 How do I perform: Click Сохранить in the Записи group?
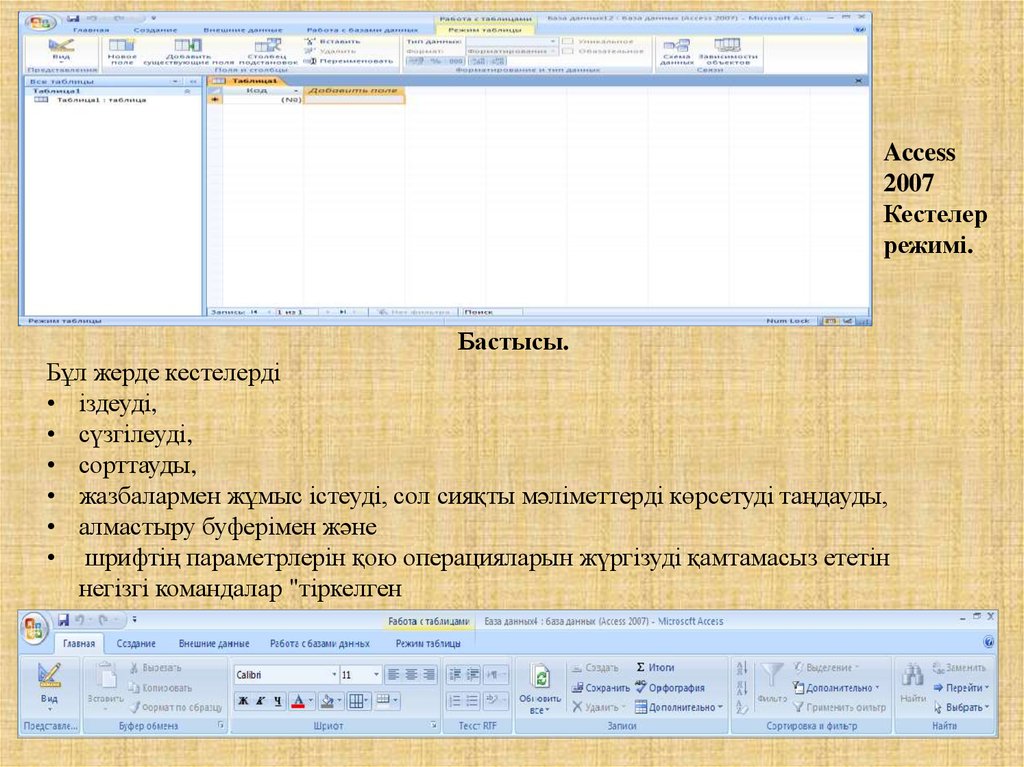[x=600, y=688]
